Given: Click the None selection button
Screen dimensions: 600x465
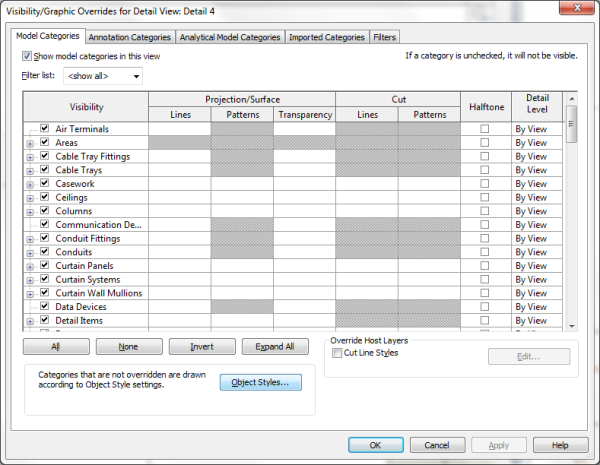Looking at the screenshot, I should pyautogui.click(x=129, y=346).
